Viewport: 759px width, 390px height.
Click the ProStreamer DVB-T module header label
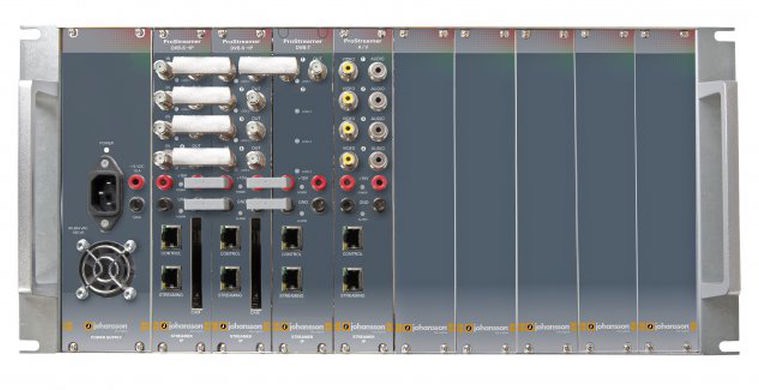(x=303, y=44)
